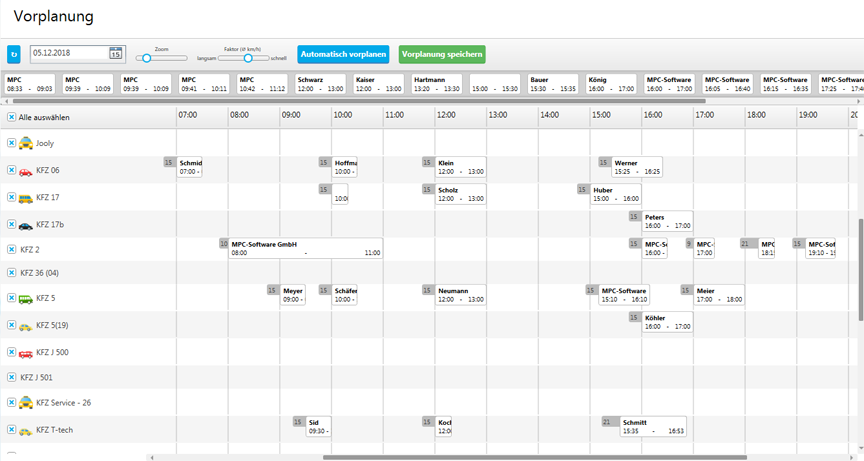Select the unassigned Schwarz 12:00–13:00 job card
864x461 pixels.
click(320, 84)
